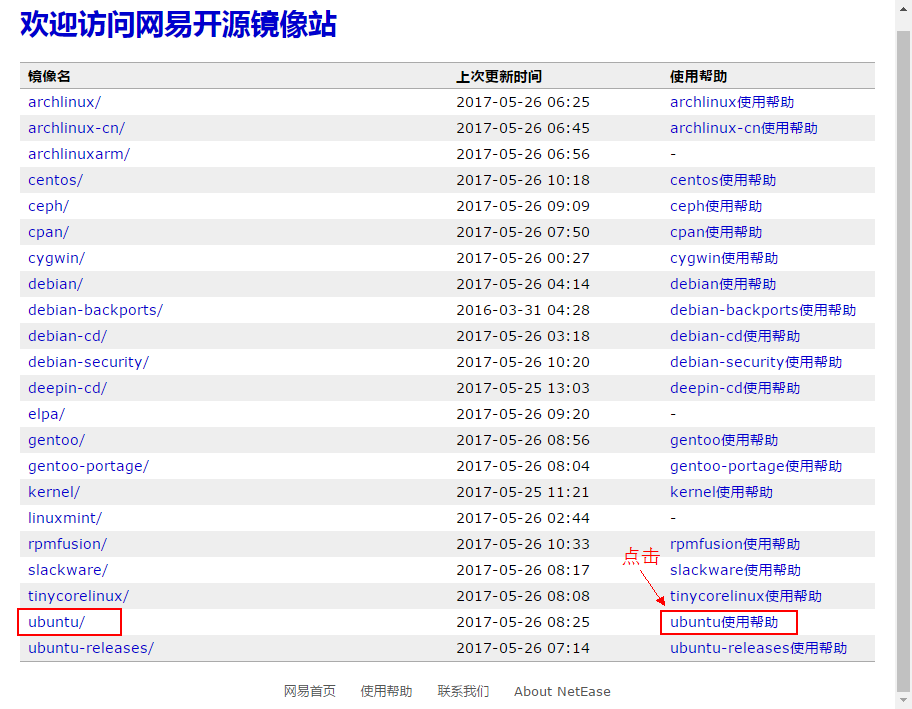Open kernel使用帮助 help page
The image size is (912, 709).
point(721,492)
